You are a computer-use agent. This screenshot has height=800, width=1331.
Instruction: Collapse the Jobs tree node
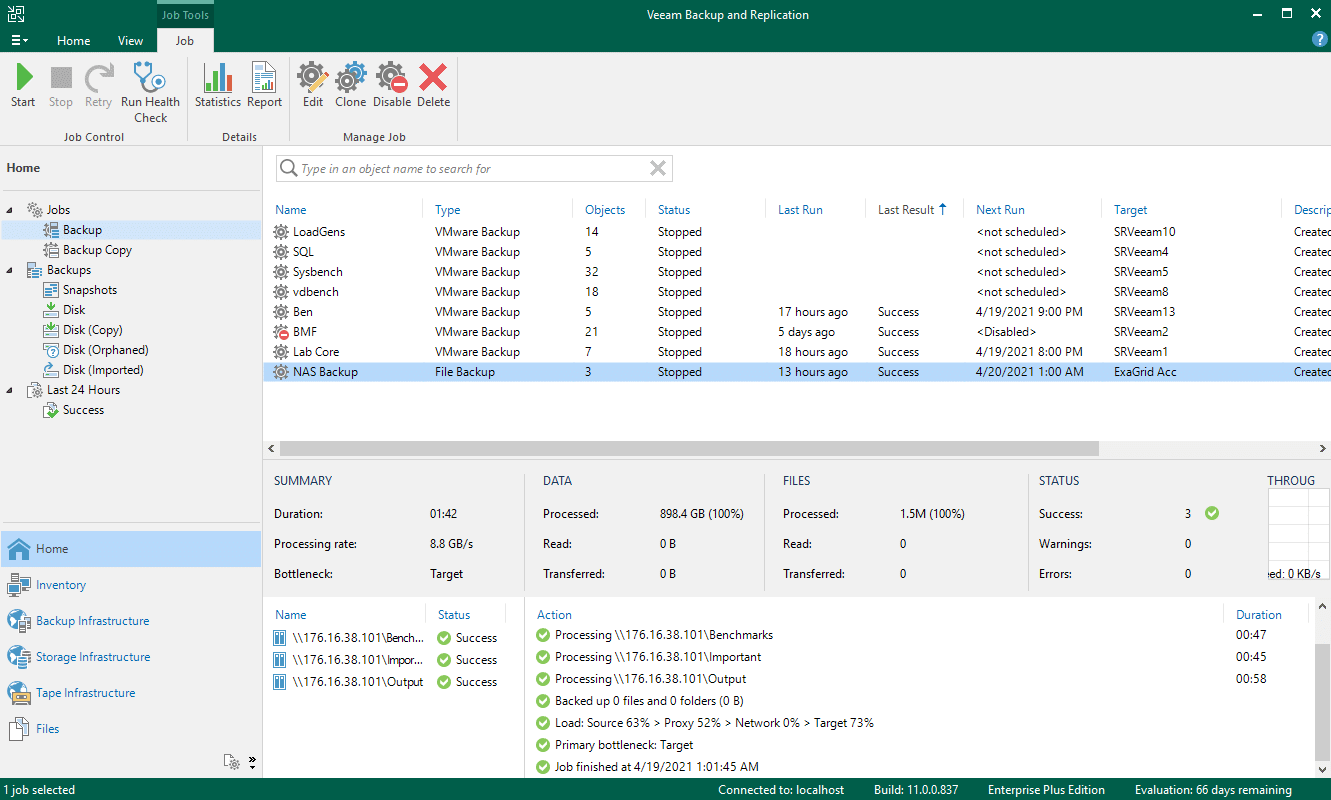click(x=10, y=210)
